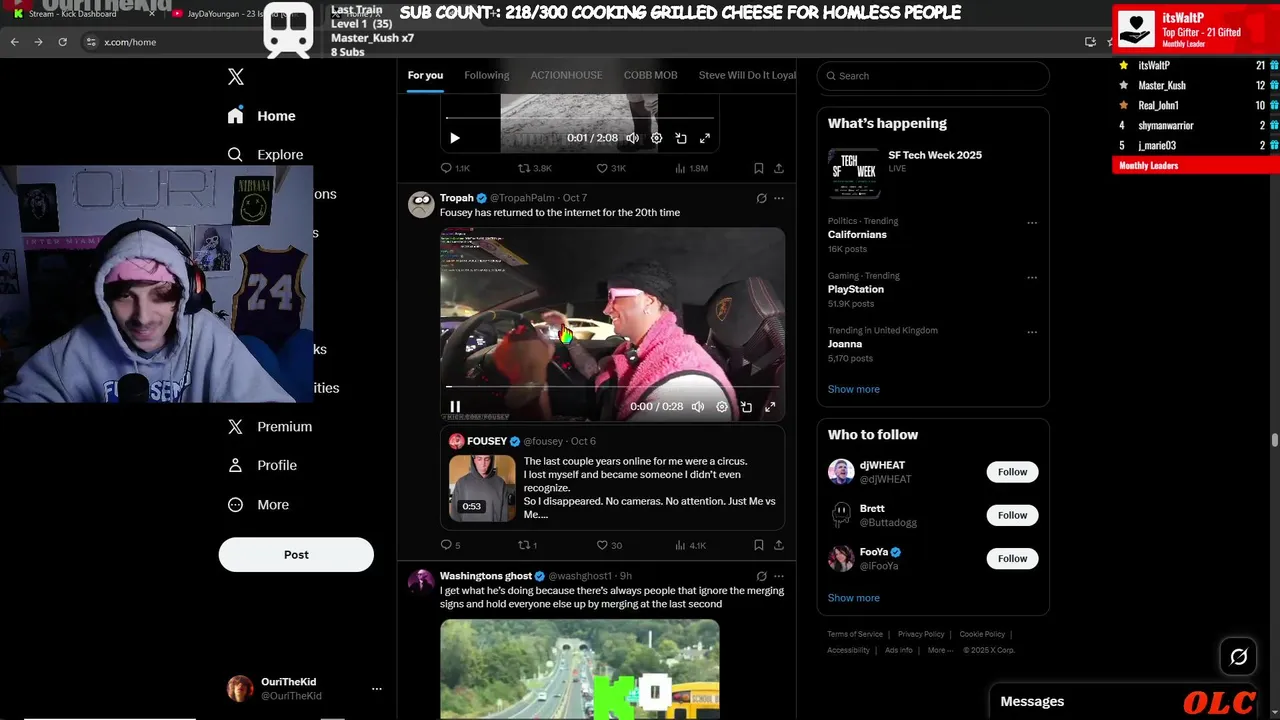Go to Home in X sidebar
1280x720 pixels.
(261, 116)
